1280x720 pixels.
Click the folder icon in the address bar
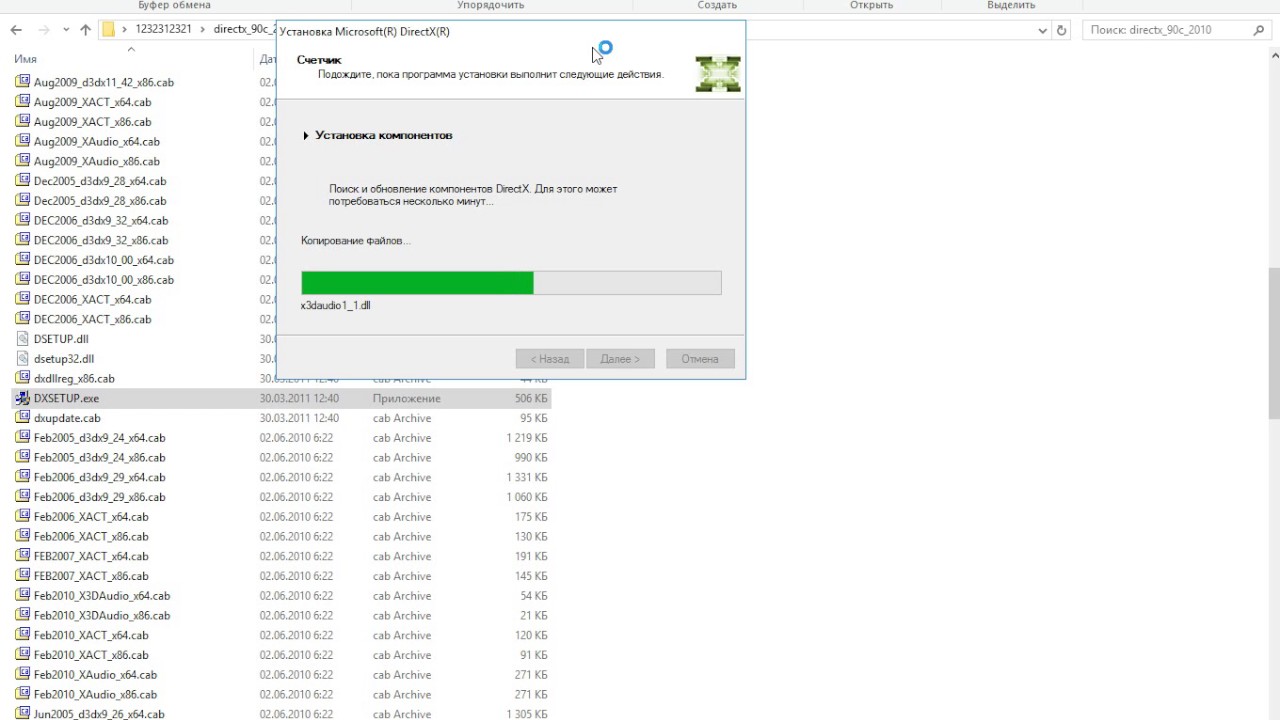coord(109,30)
